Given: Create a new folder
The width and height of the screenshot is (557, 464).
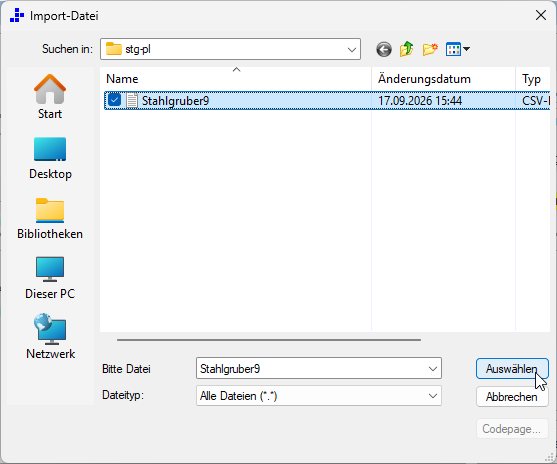Looking at the screenshot, I should [x=430, y=49].
